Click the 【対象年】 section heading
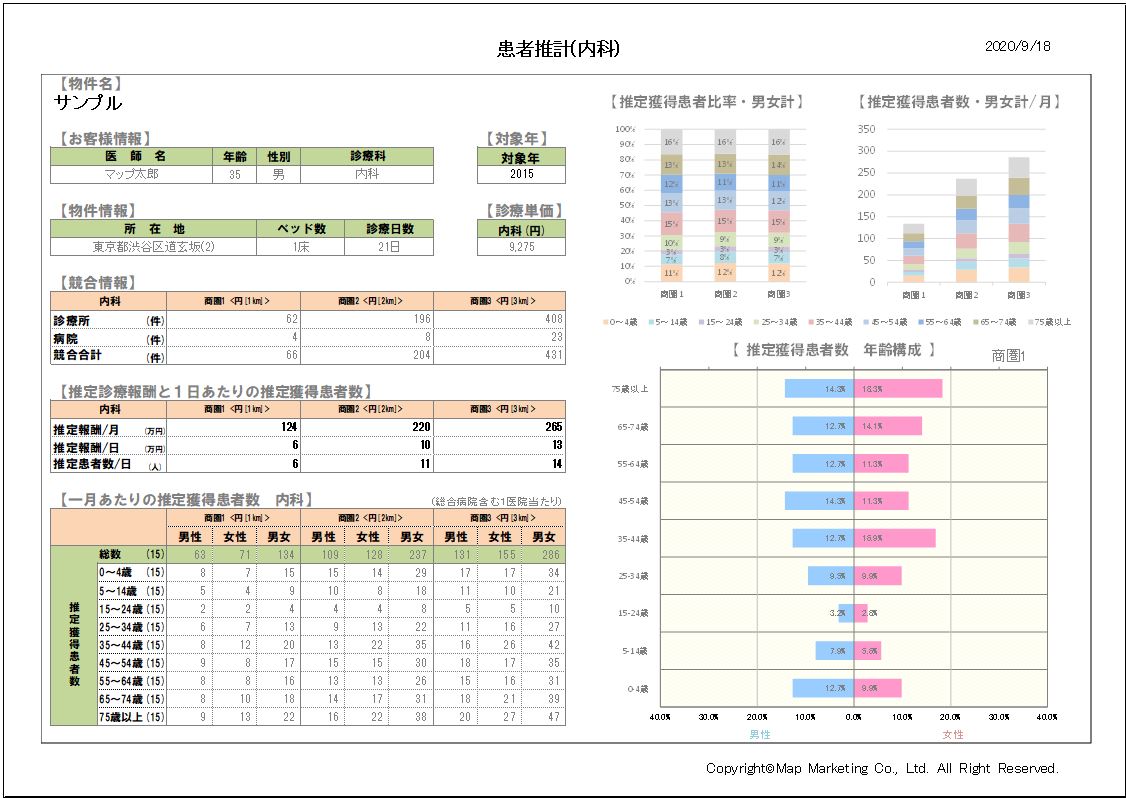Image resolution: width=1126 pixels, height=798 pixels. click(518, 139)
